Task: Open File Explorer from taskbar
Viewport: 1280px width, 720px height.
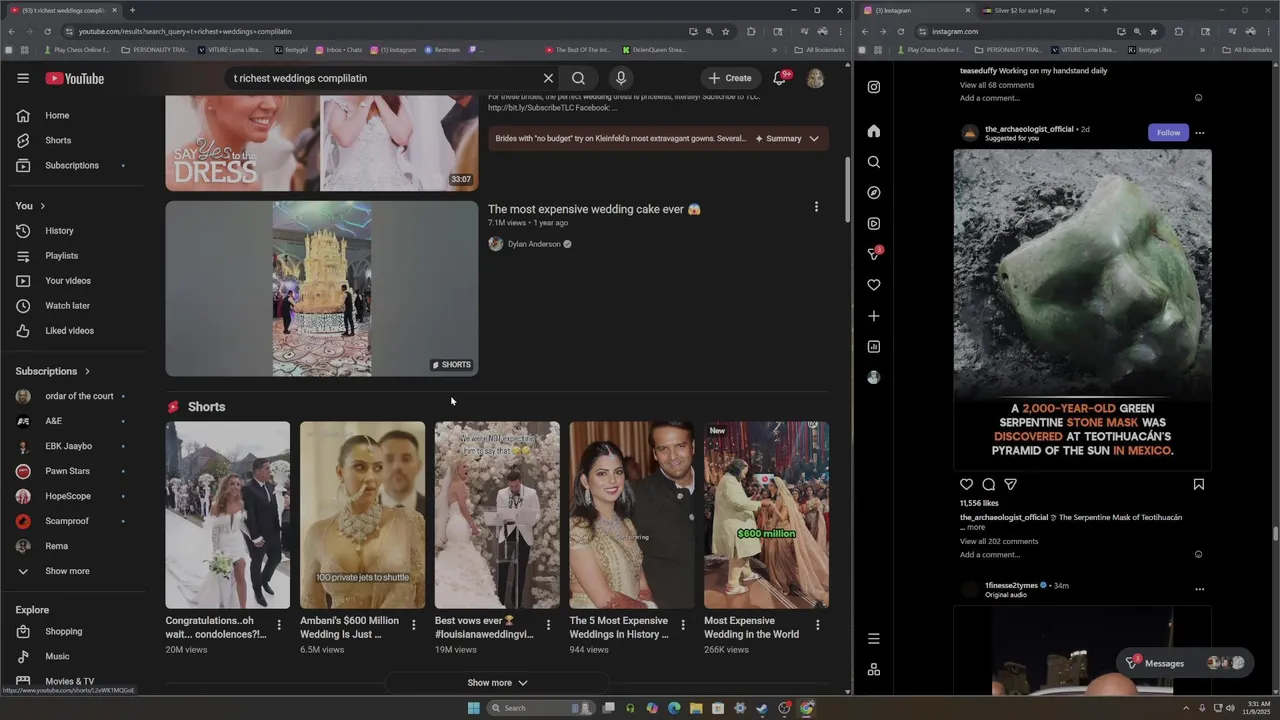Action: tap(696, 708)
